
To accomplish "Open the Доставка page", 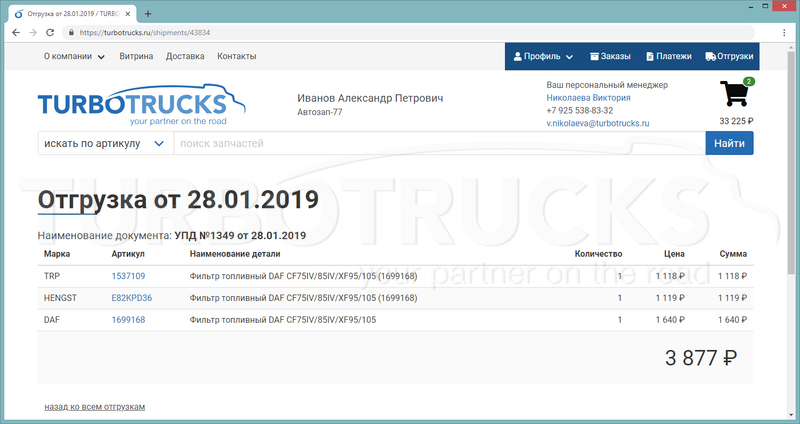I will [x=185, y=56].
